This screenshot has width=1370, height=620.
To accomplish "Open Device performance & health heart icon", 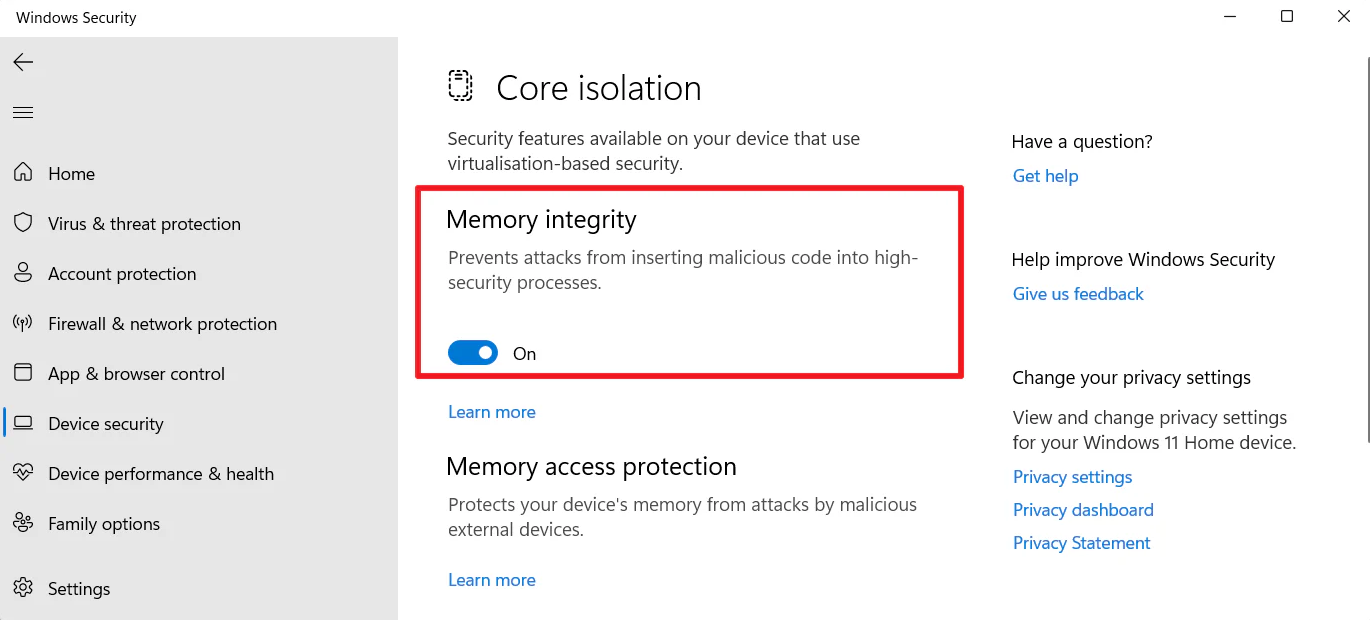I will (23, 473).
